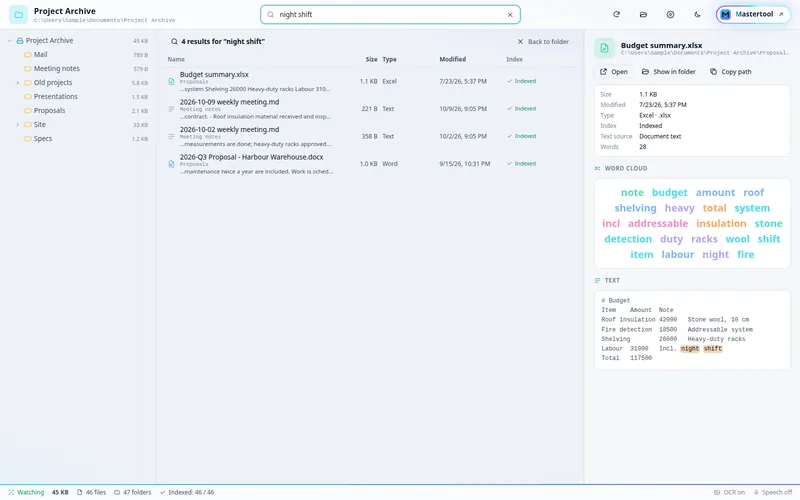Toggle dark mode with the moon icon
This screenshot has height=500, width=800.
[697, 14]
